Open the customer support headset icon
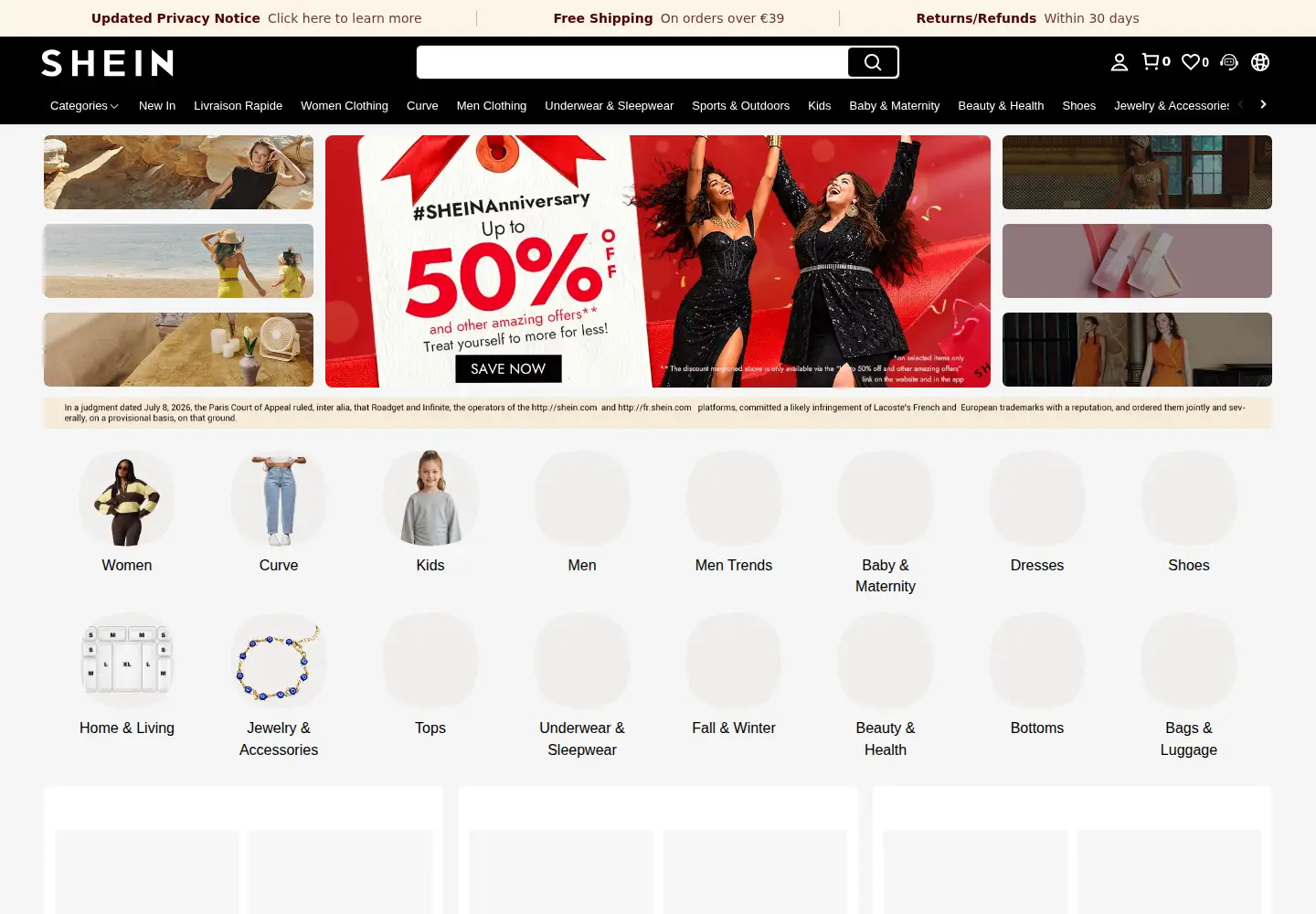The image size is (1316, 914). pos(1229,62)
